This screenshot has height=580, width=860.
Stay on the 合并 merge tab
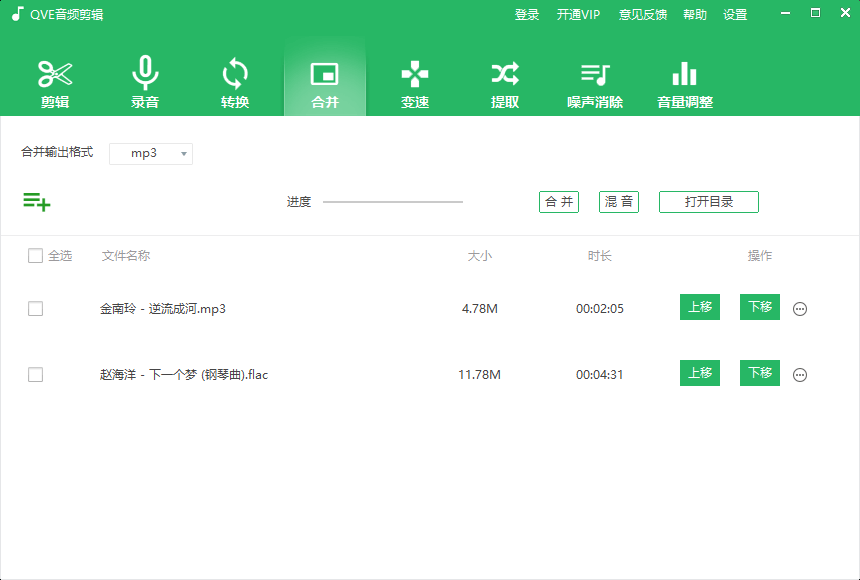[324, 80]
